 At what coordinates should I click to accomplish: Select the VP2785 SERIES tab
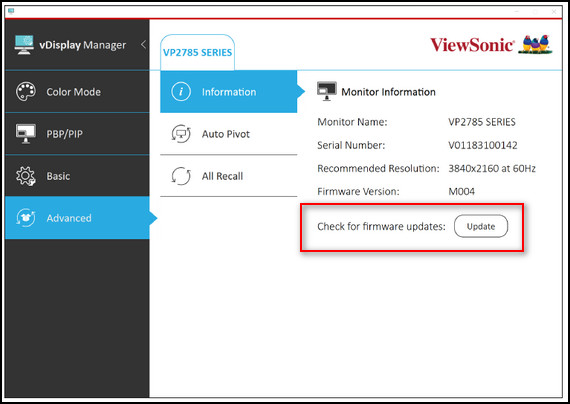click(197, 52)
